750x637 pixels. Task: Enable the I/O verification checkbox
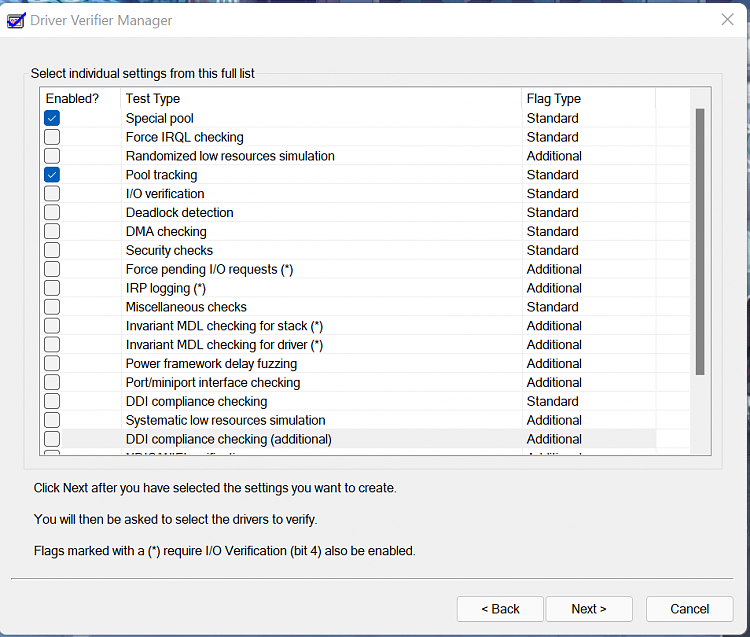(x=52, y=194)
